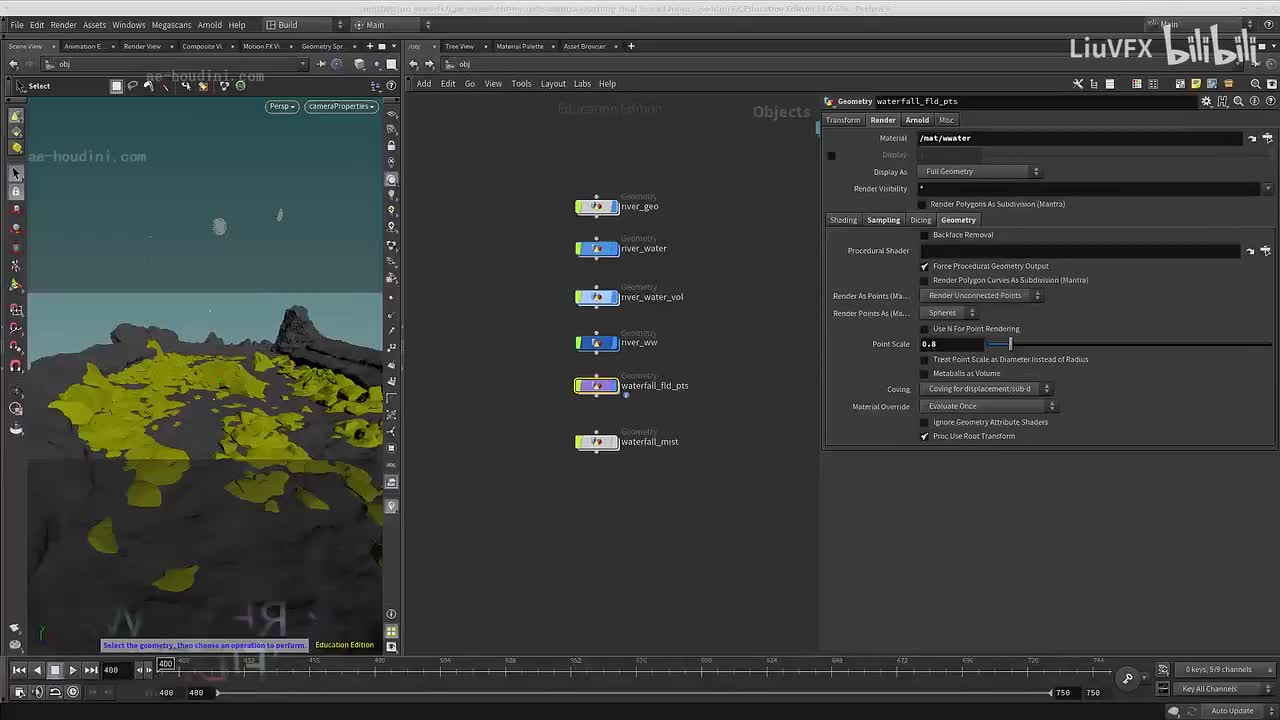Open network editor search magnifier
Viewport: 1280px width, 720px height.
[1256, 84]
